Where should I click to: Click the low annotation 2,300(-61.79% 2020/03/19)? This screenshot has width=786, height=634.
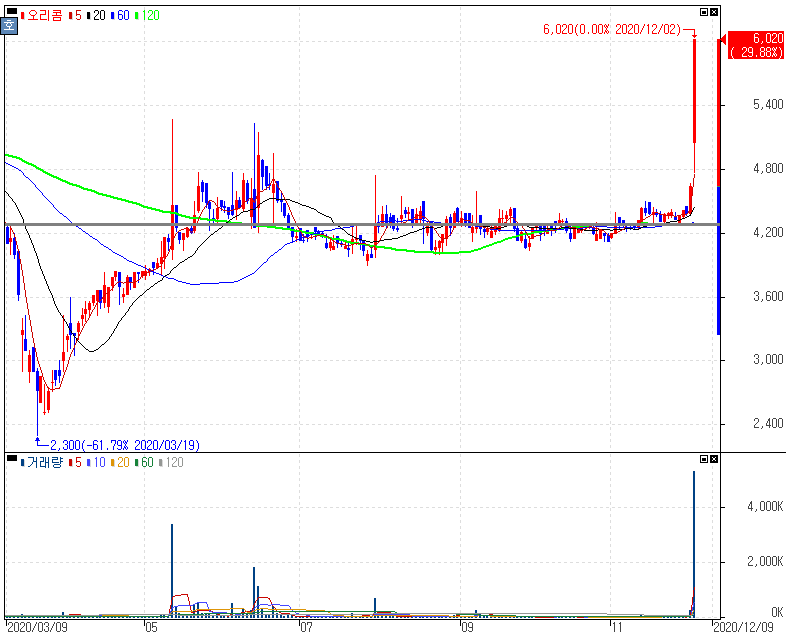125,445
